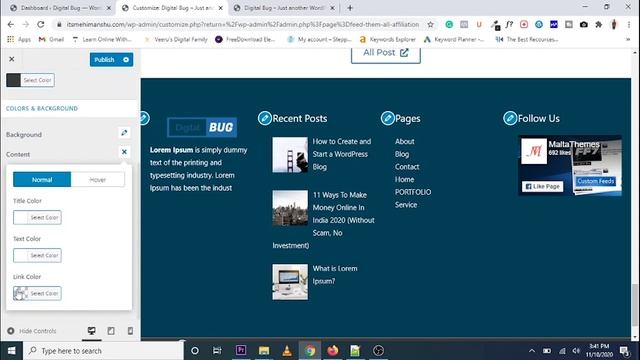Viewport: 640px width, 360px height.
Task: Open the Keyword Planner bookmark
Action: pos(454,40)
